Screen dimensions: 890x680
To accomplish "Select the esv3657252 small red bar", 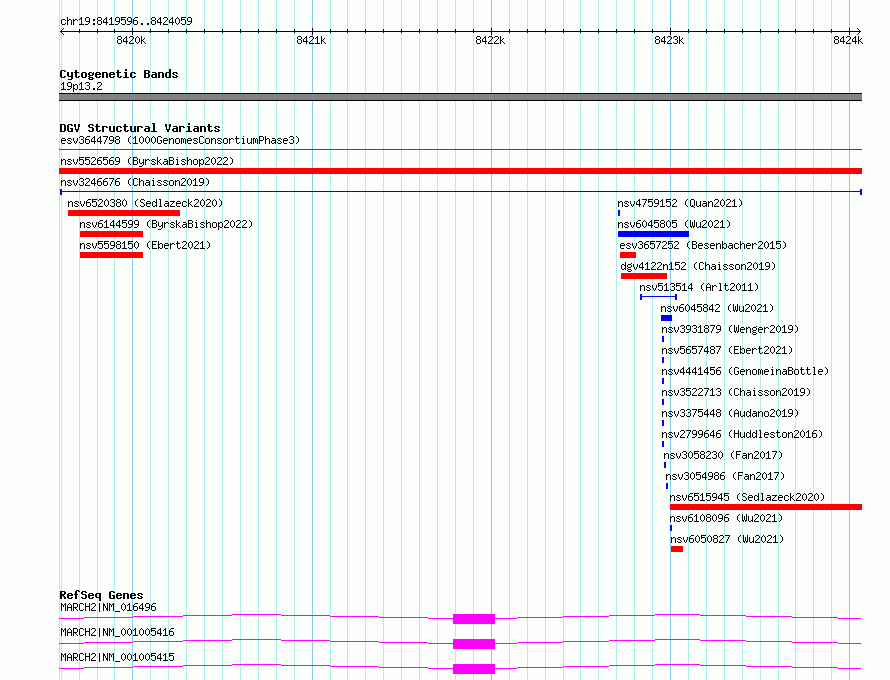I will (628, 255).
